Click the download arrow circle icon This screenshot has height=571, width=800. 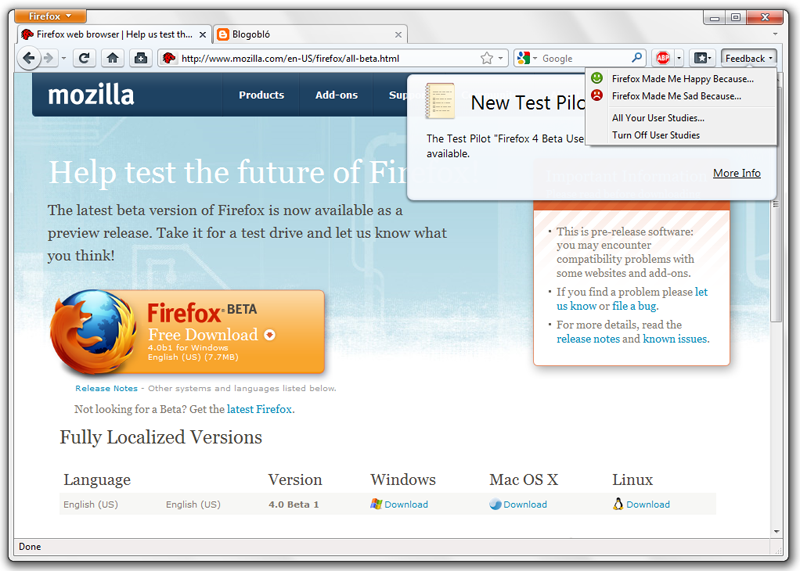(269, 335)
